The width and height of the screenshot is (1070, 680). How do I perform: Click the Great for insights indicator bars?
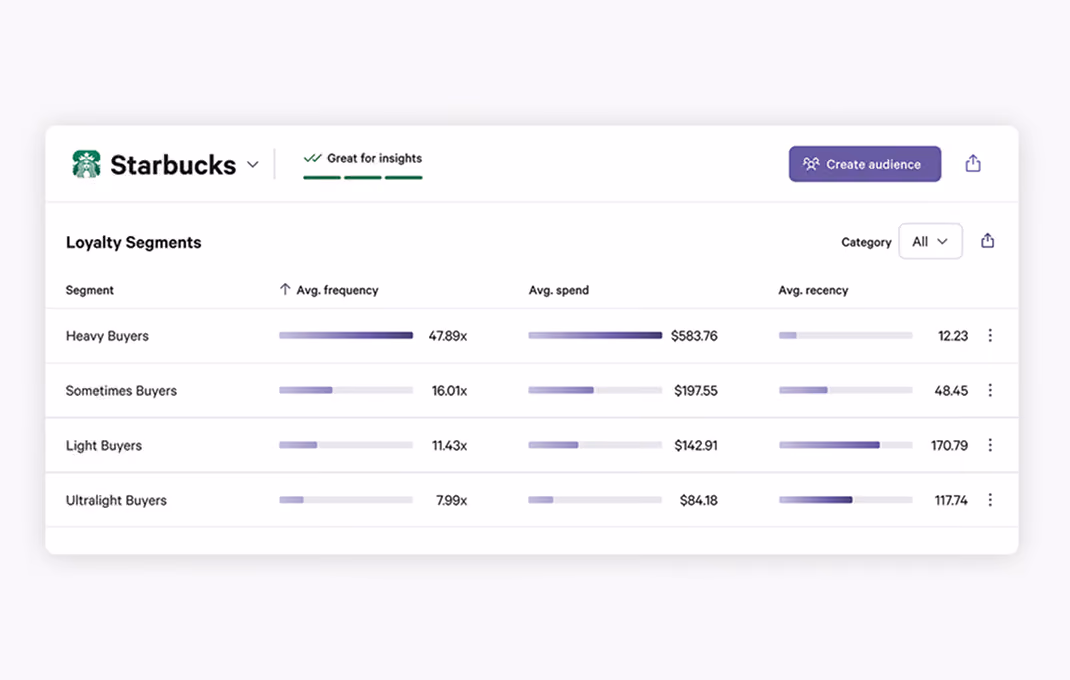pyautogui.click(x=363, y=178)
